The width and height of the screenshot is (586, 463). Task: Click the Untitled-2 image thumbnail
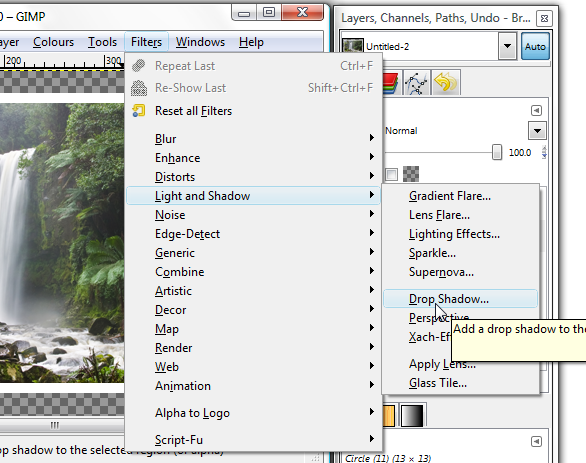tap(353, 46)
